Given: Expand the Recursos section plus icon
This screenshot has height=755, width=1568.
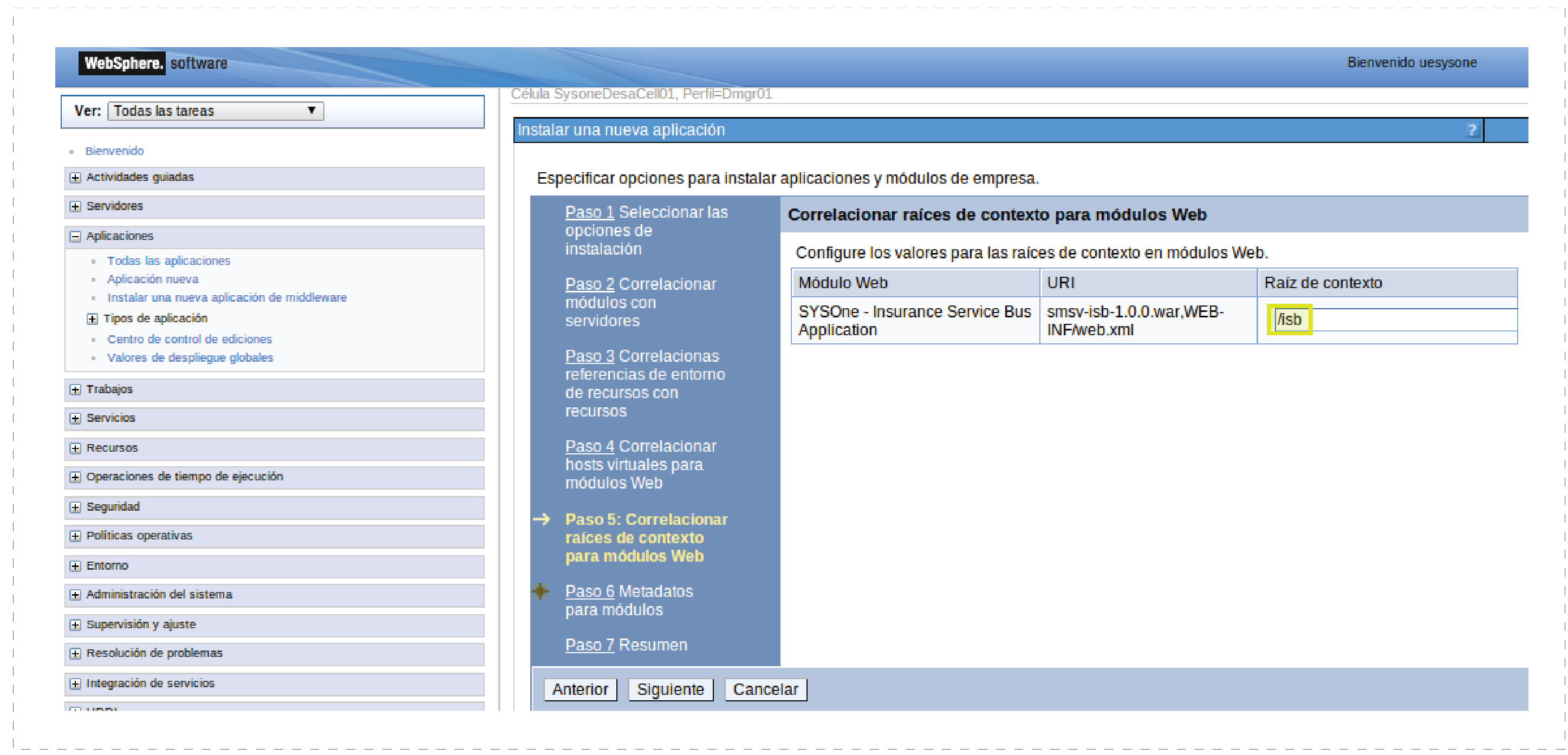Looking at the screenshot, I should 75,448.
